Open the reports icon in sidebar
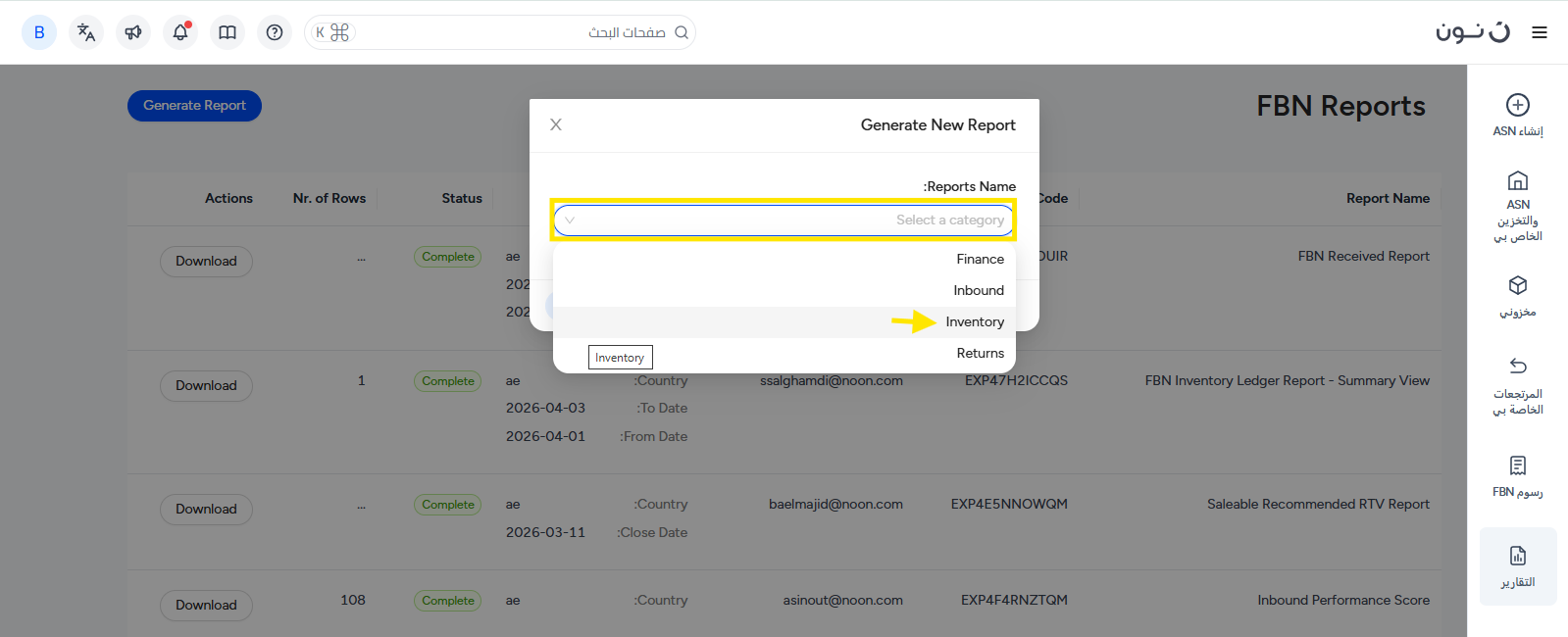Viewport: 1568px width, 637px height. tap(1517, 557)
